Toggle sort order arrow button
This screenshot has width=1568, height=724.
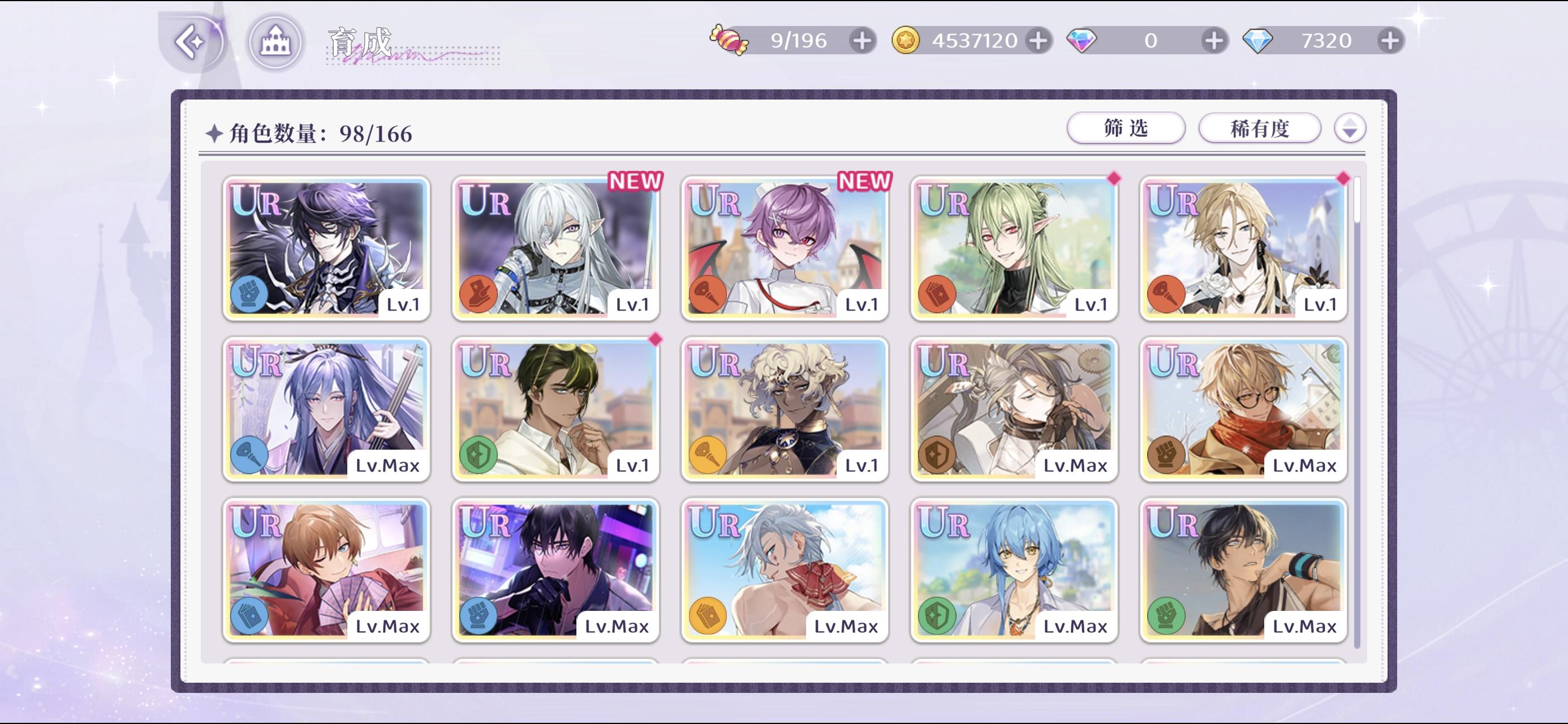(1350, 128)
